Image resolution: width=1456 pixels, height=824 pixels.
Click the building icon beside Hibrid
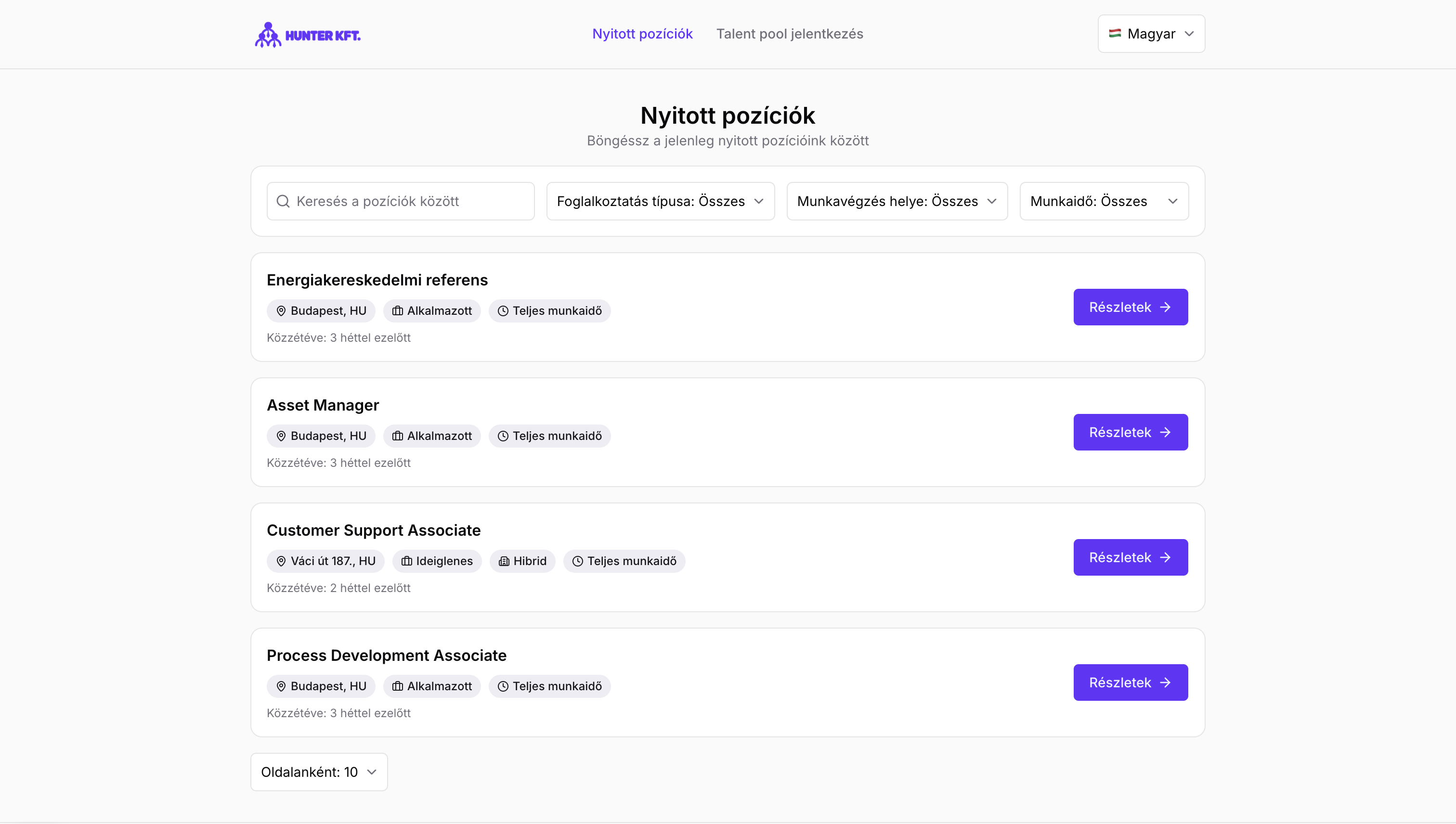click(504, 561)
